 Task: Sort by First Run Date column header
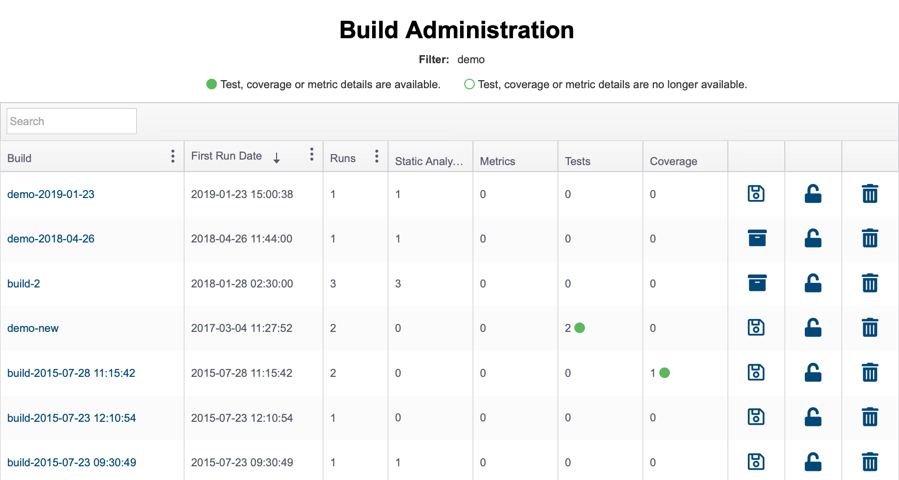(x=226, y=156)
